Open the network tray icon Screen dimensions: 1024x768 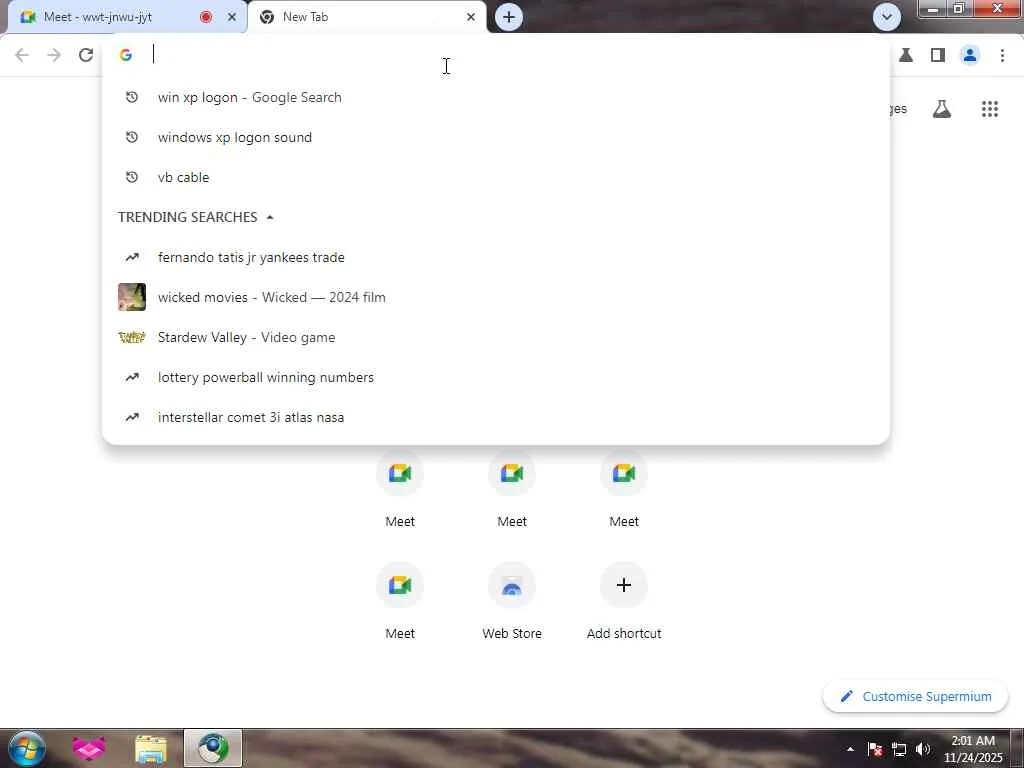pyautogui.click(x=899, y=749)
